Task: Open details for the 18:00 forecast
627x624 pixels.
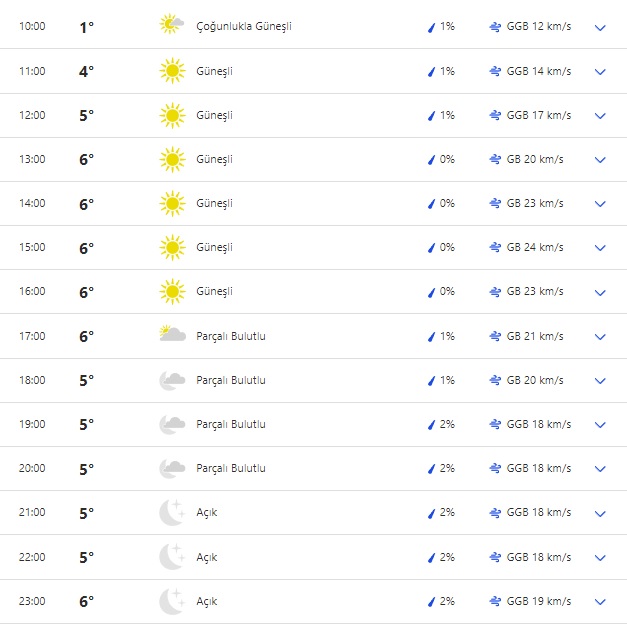Action: click(600, 381)
